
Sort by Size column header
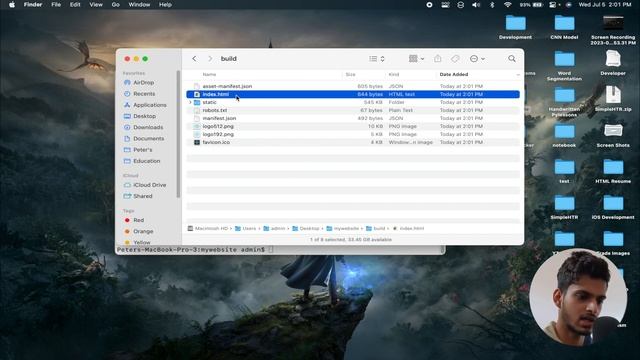(x=350, y=74)
